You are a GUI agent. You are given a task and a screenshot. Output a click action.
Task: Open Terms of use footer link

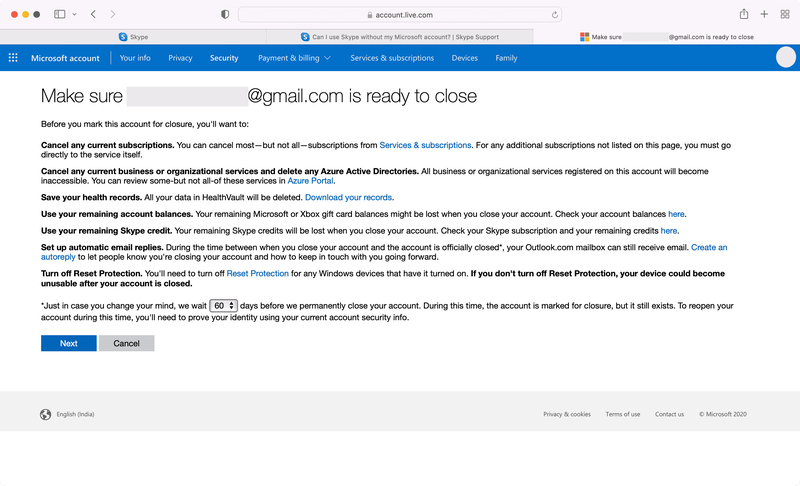622,414
